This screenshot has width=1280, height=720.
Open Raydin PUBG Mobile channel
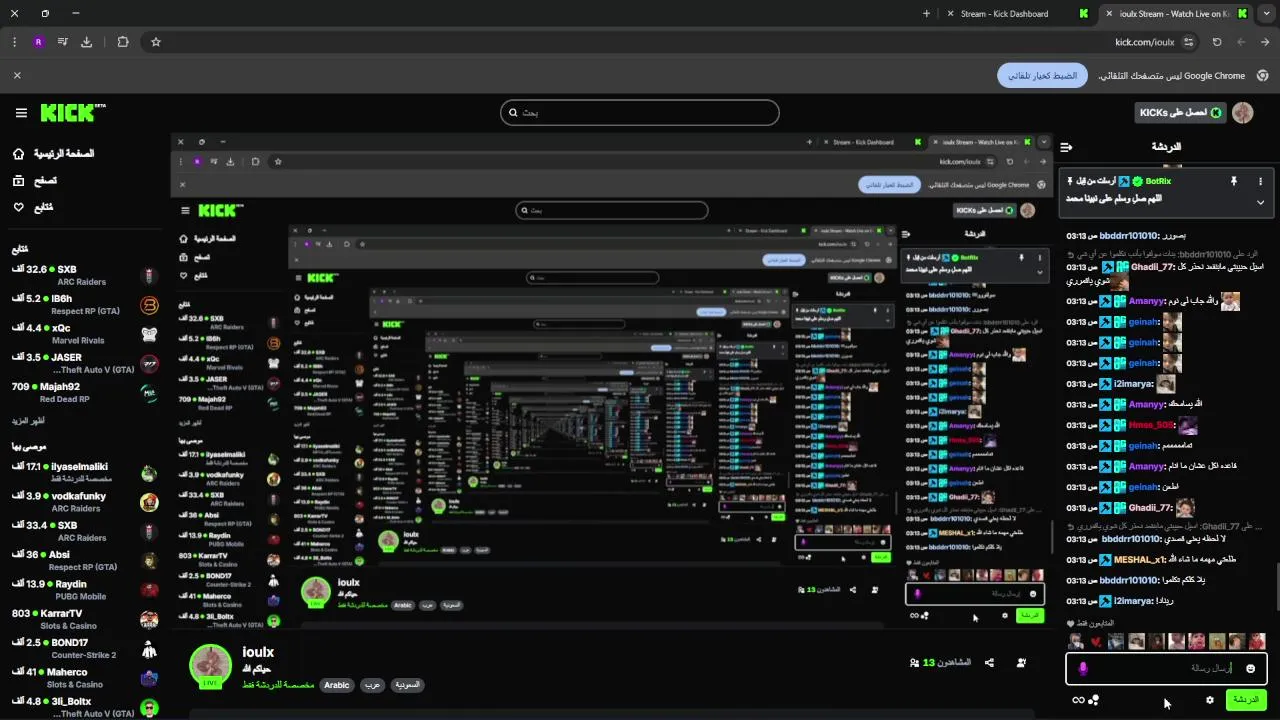pos(85,590)
